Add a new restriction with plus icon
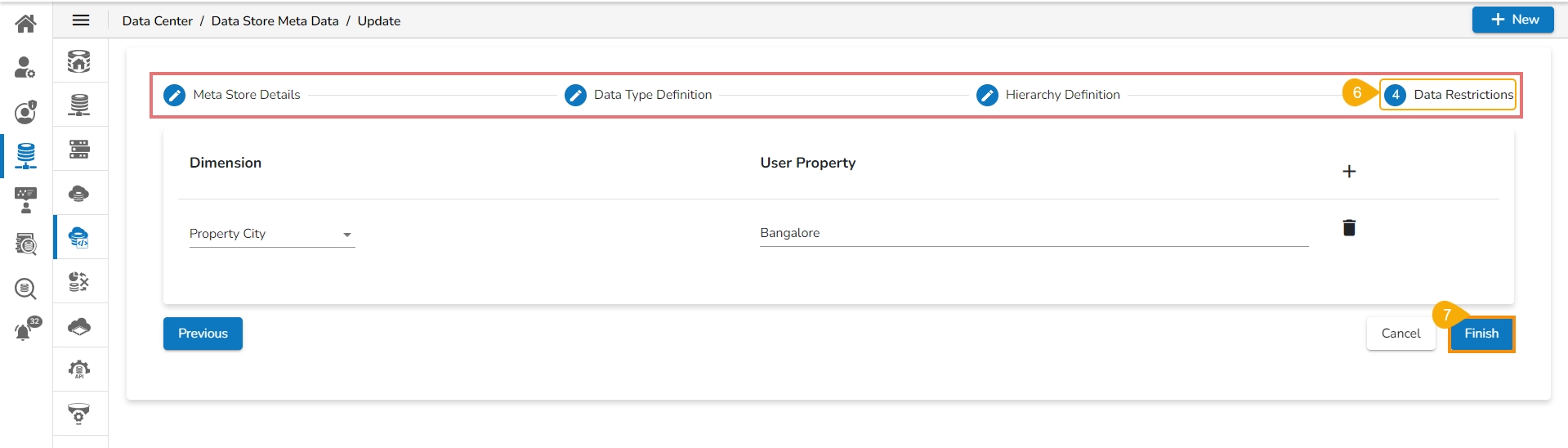1568x448 pixels. click(x=1349, y=171)
